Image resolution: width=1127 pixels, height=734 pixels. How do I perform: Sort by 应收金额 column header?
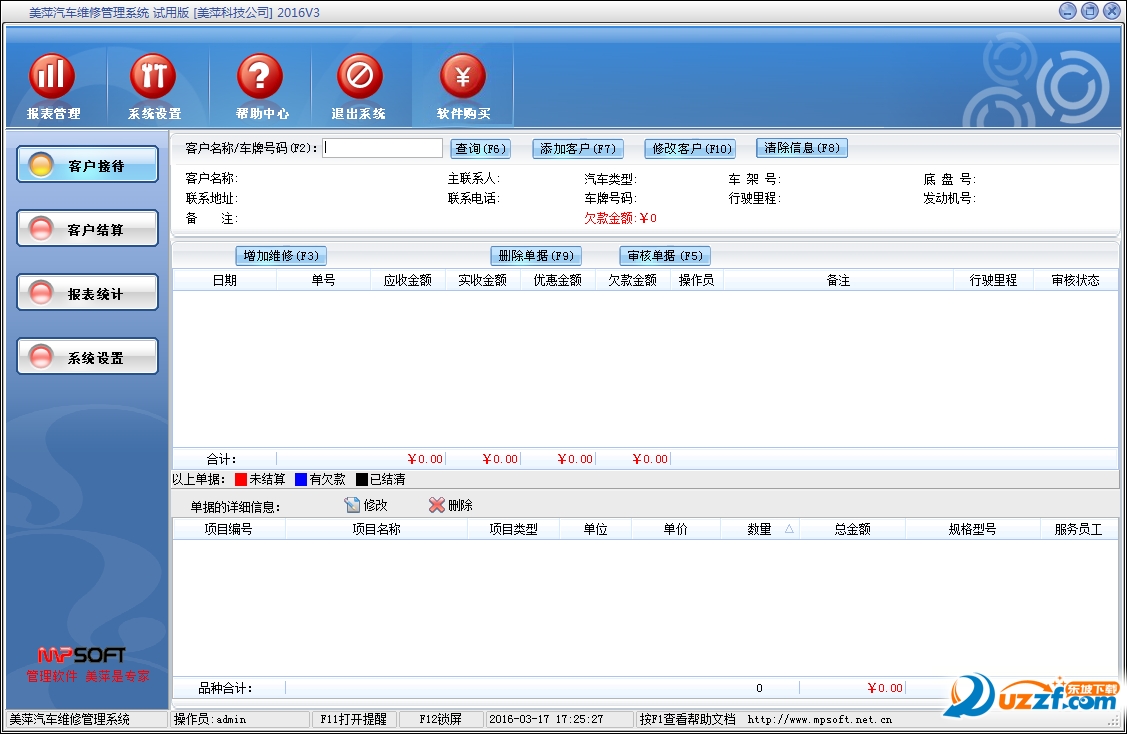tap(408, 280)
